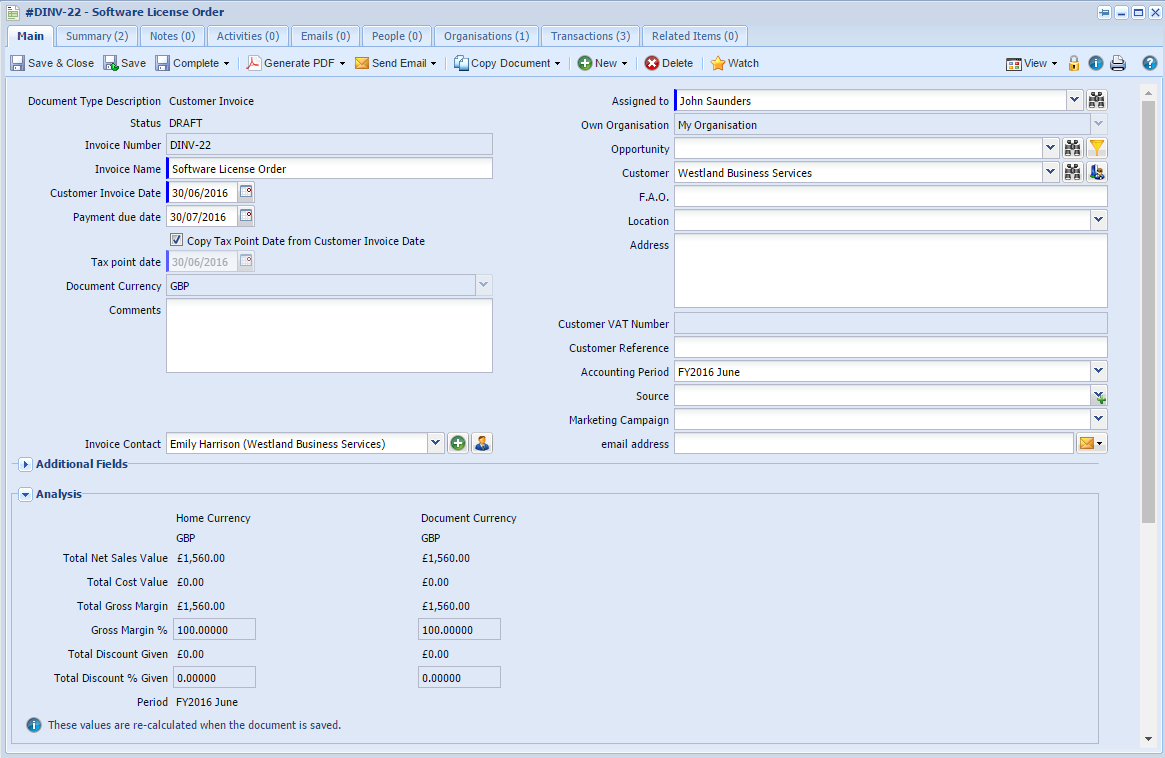Click the search binoculars beside Opportunity

(x=1072, y=149)
